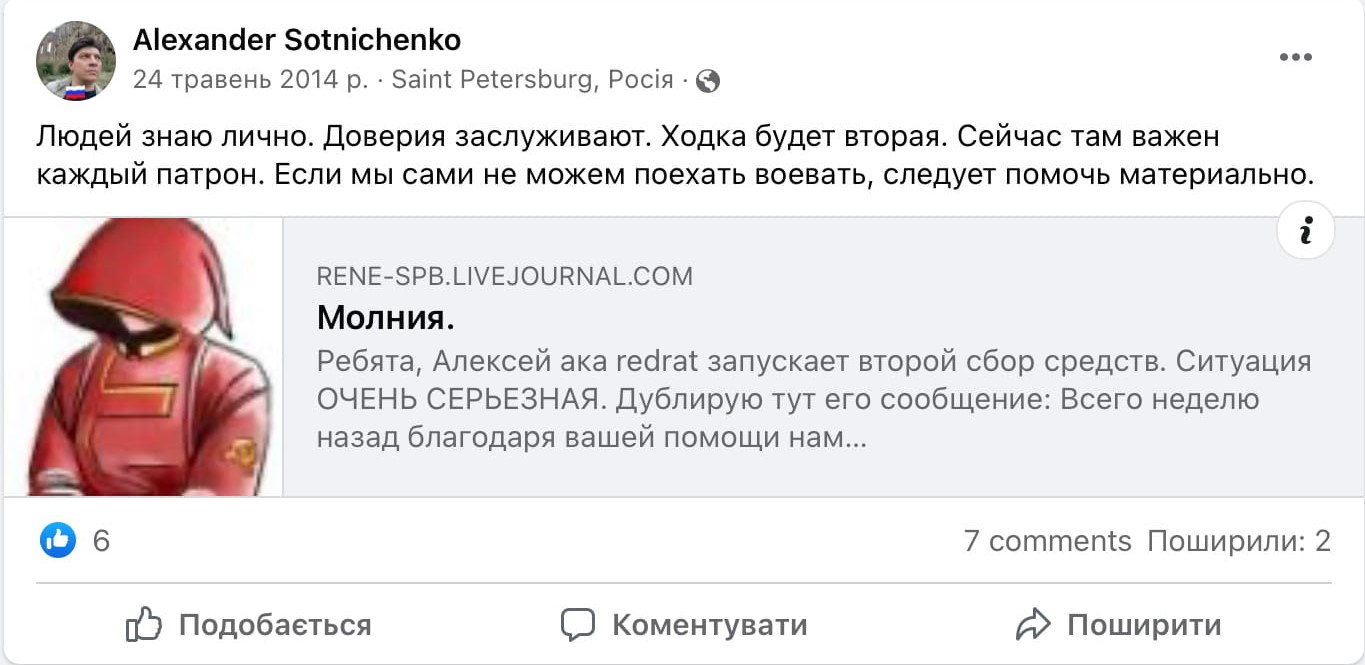
Task: Show the 6 reactions count
Action: (101, 541)
